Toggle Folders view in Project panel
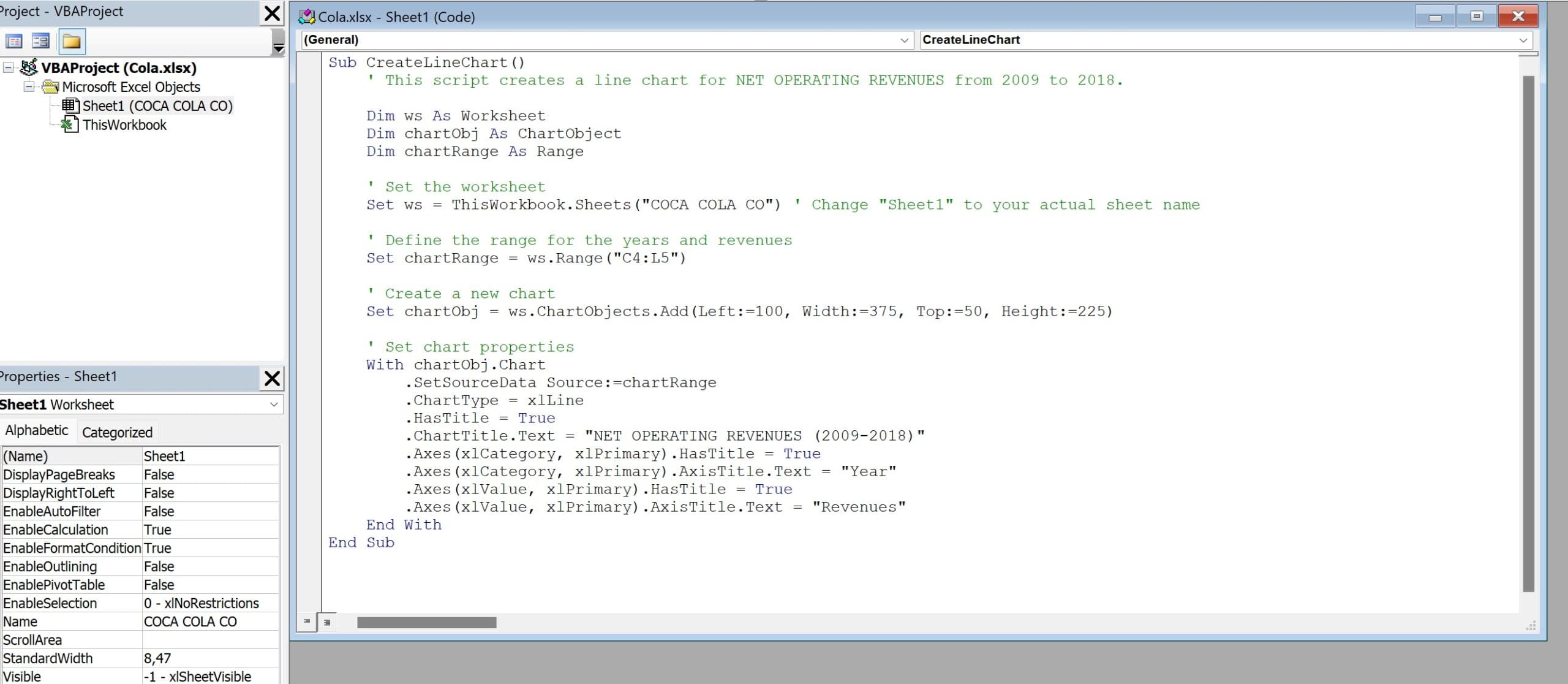The height and width of the screenshot is (684, 1568). 72,42
